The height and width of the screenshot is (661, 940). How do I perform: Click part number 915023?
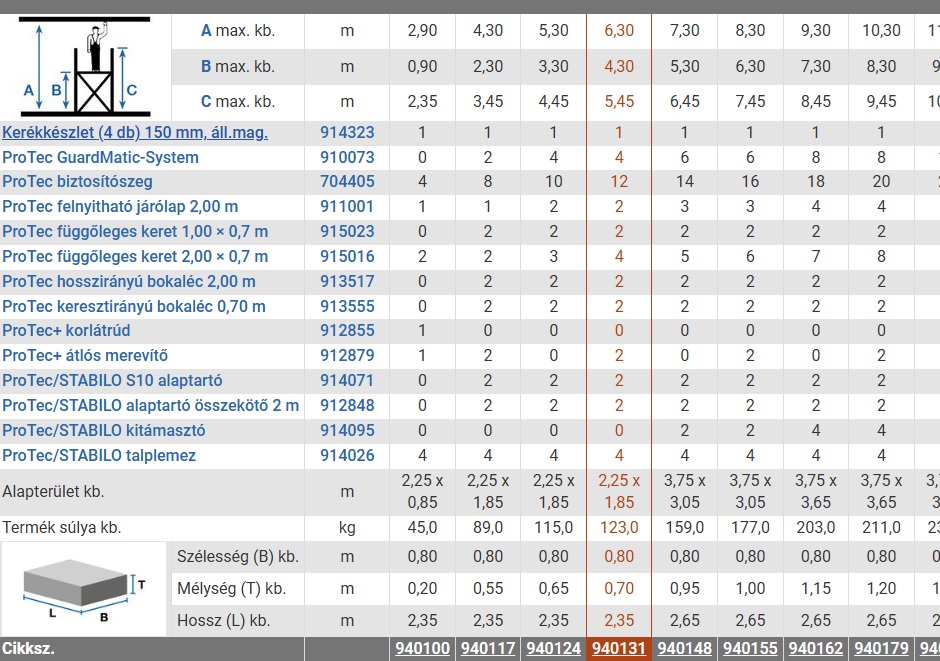347,231
